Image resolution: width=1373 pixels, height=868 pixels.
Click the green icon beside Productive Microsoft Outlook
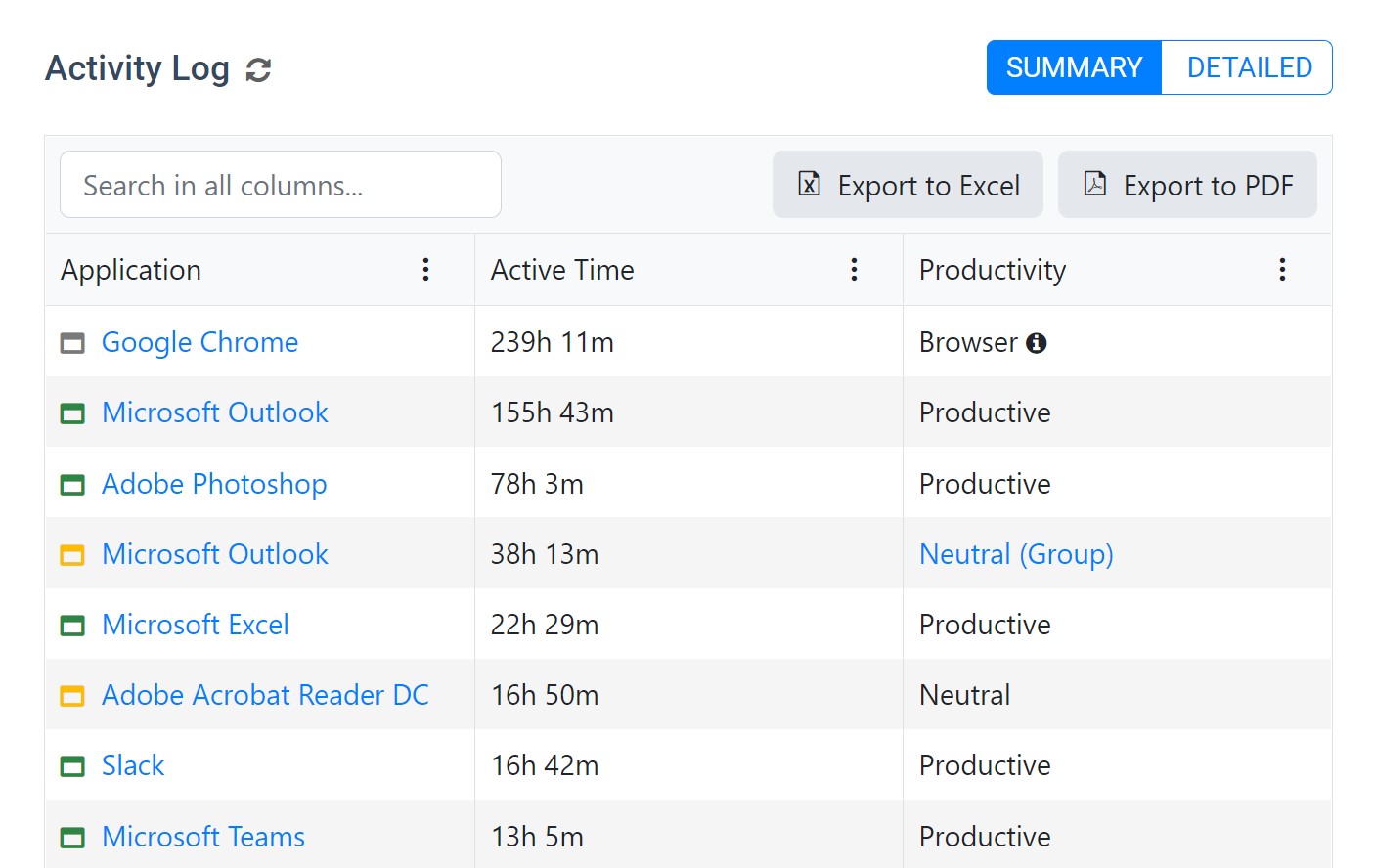72,413
